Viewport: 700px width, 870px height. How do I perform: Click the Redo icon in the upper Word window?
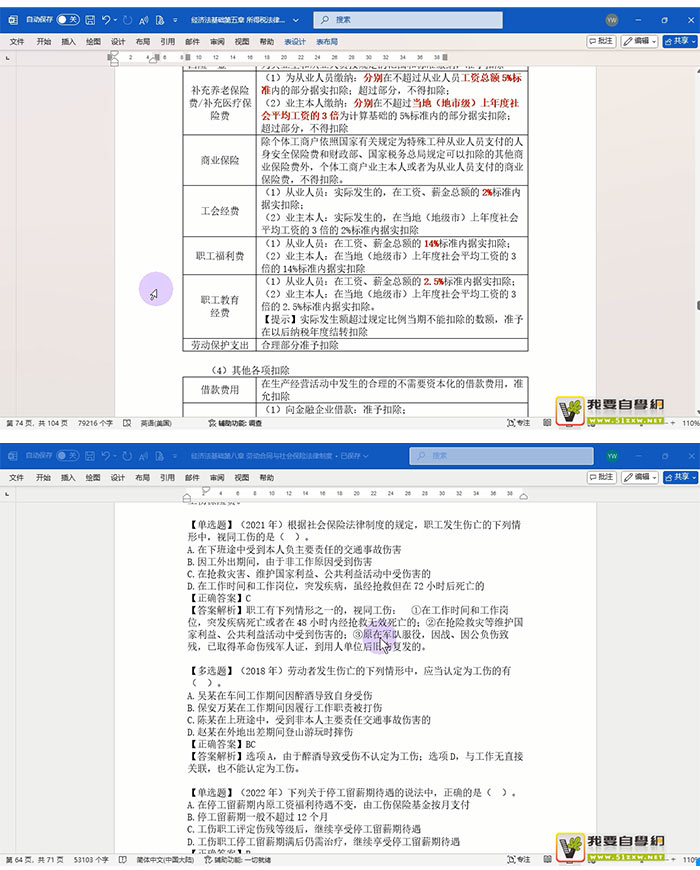(x=127, y=20)
